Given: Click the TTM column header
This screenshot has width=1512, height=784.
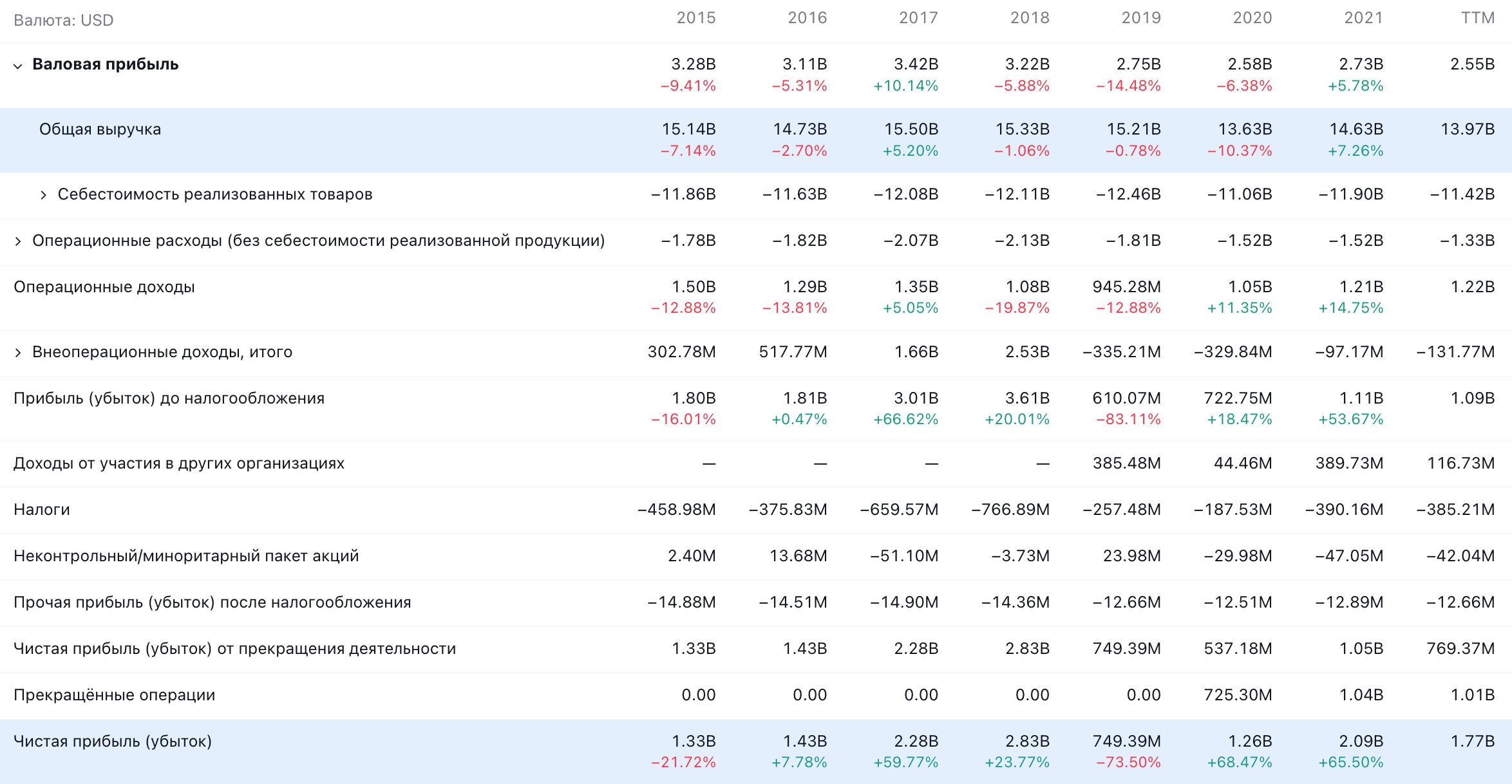Looking at the screenshot, I should (1478, 18).
